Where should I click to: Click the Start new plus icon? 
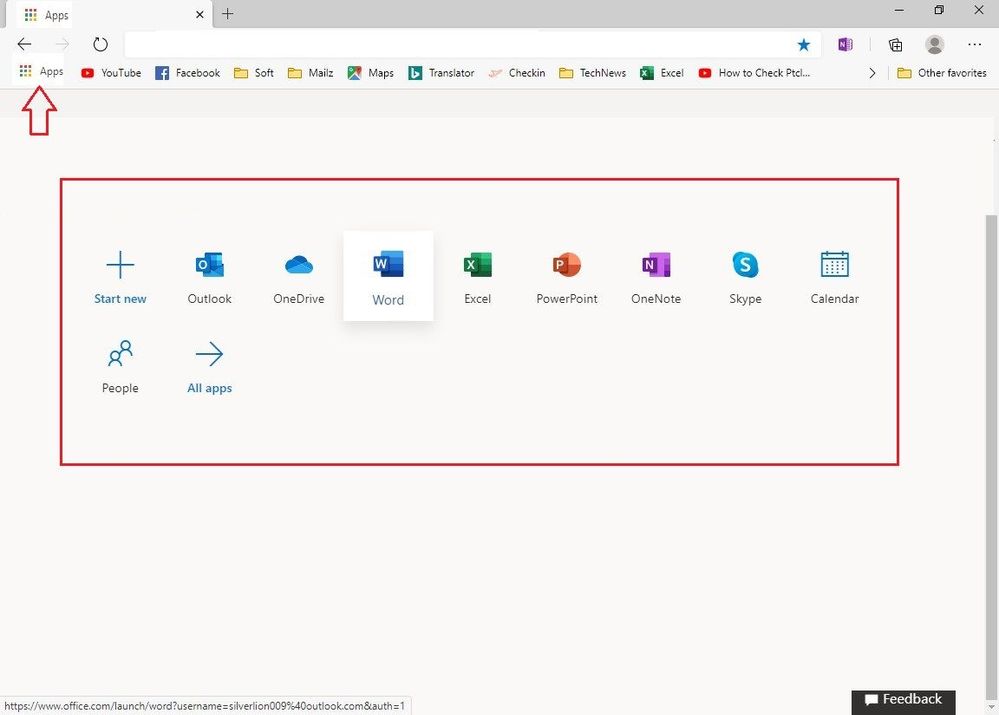120,264
